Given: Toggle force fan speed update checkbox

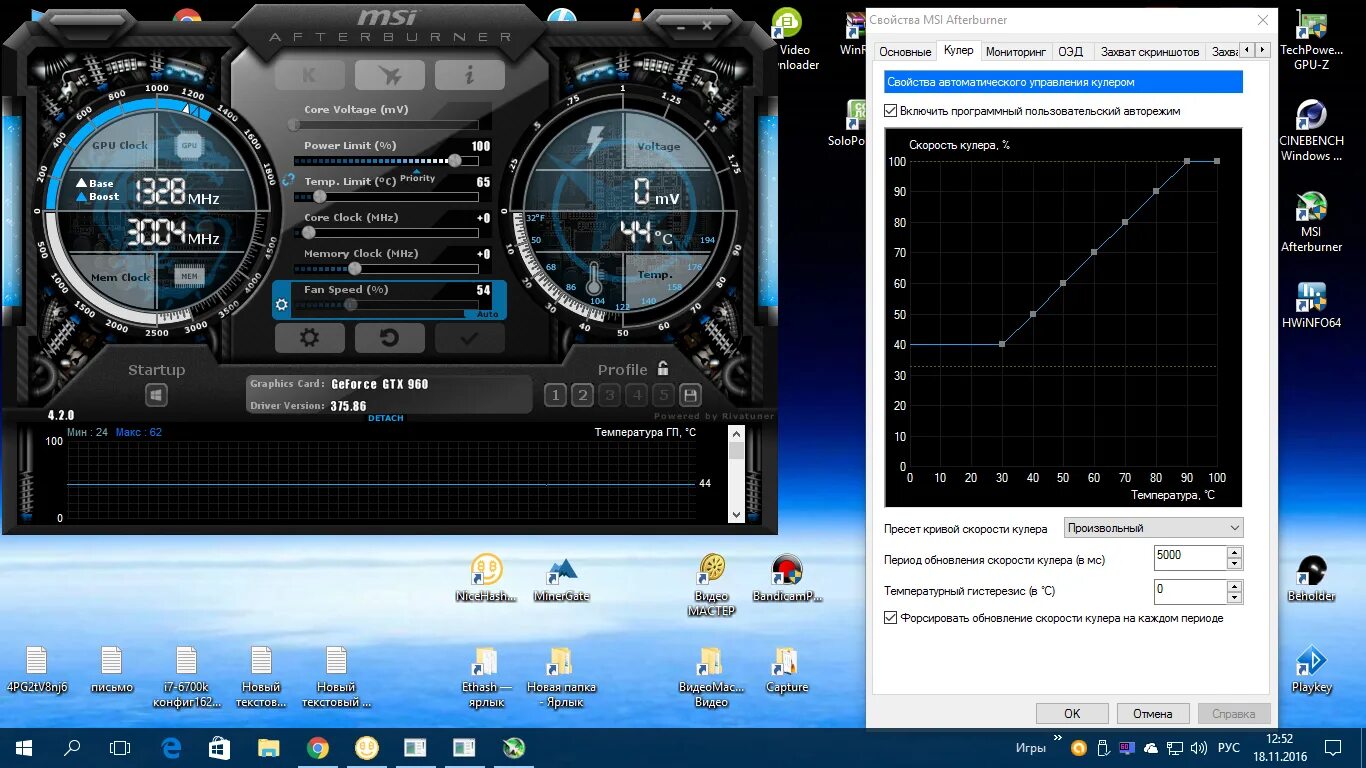Looking at the screenshot, I should 891,618.
